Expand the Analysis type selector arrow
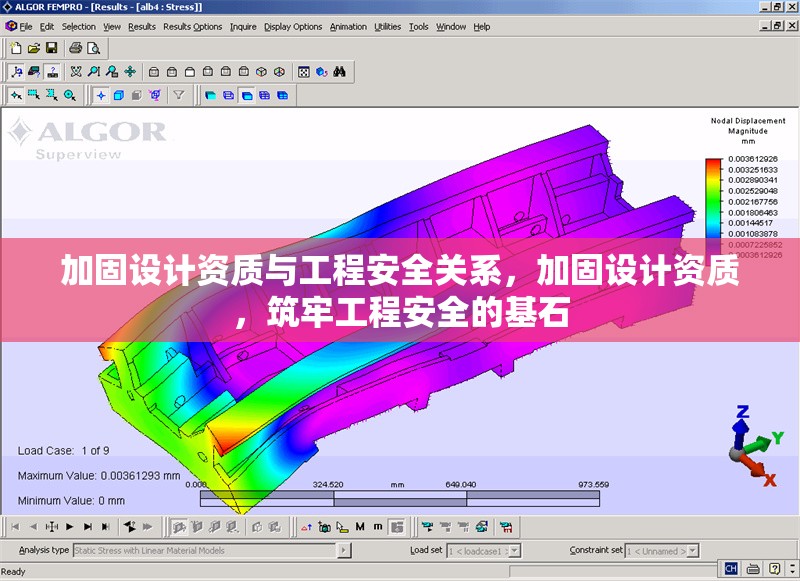This screenshot has height=581, width=800. click(x=345, y=548)
